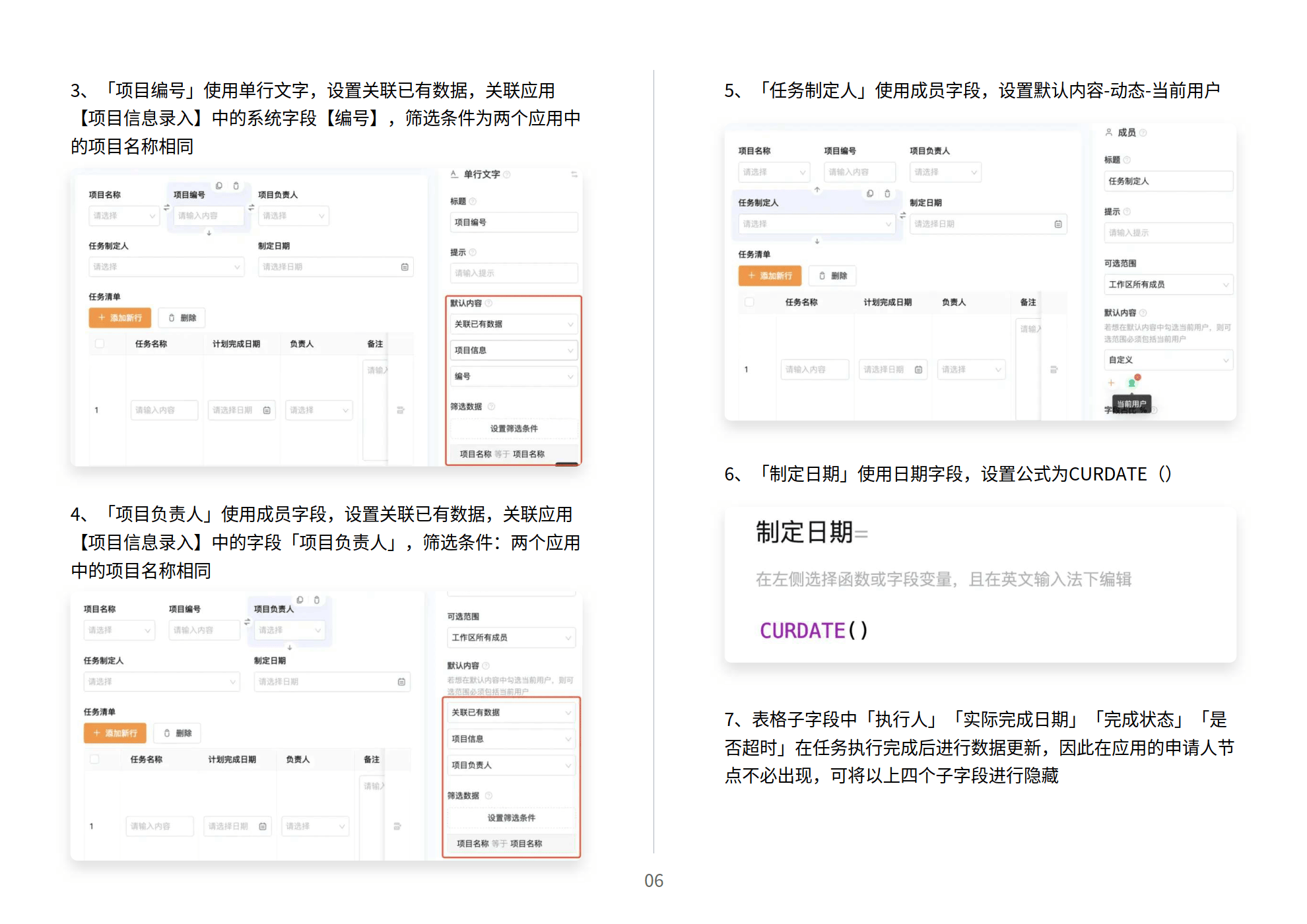Open 自定义 dropdown in step 5 panel
This screenshot has width=1307, height=924.
pyautogui.click(x=1168, y=360)
